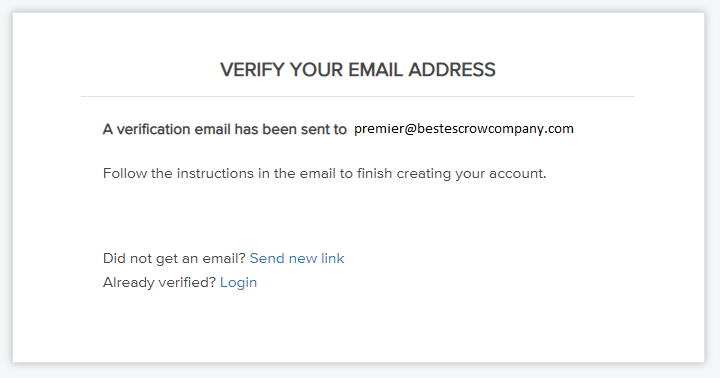Click the word 'verification' in the bold sentence
The width and height of the screenshot is (720, 378).
point(153,130)
